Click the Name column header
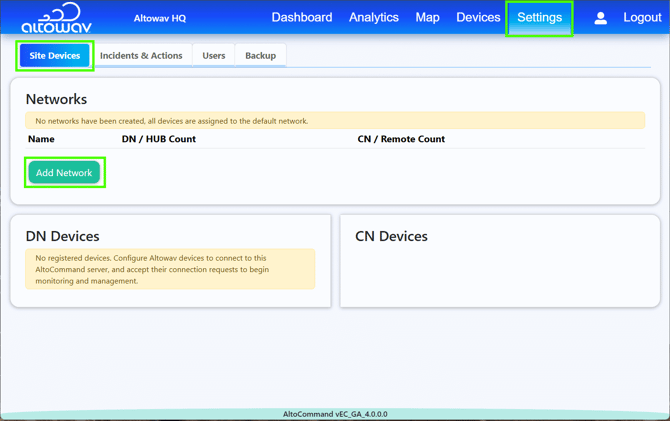 tap(41, 139)
